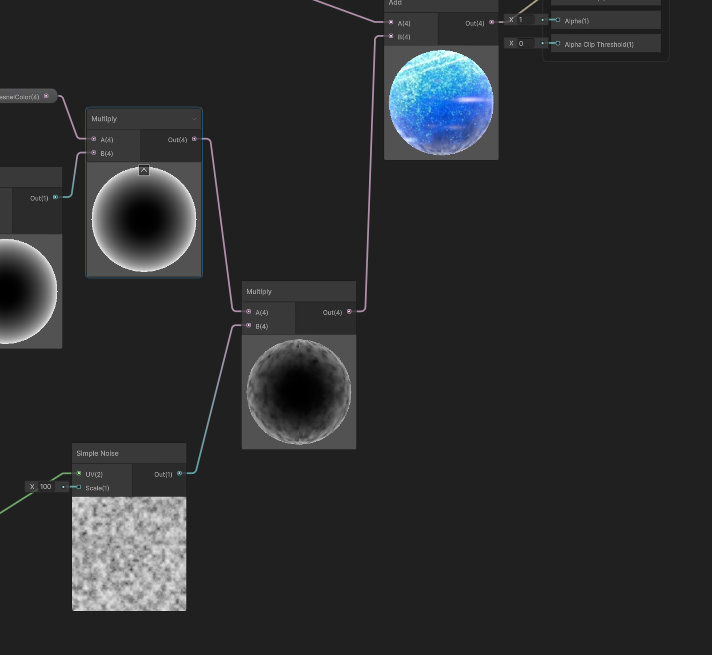Click the Alpha(1) label on master node
The width and height of the screenshot is (712, 655).
click(576, 21)
